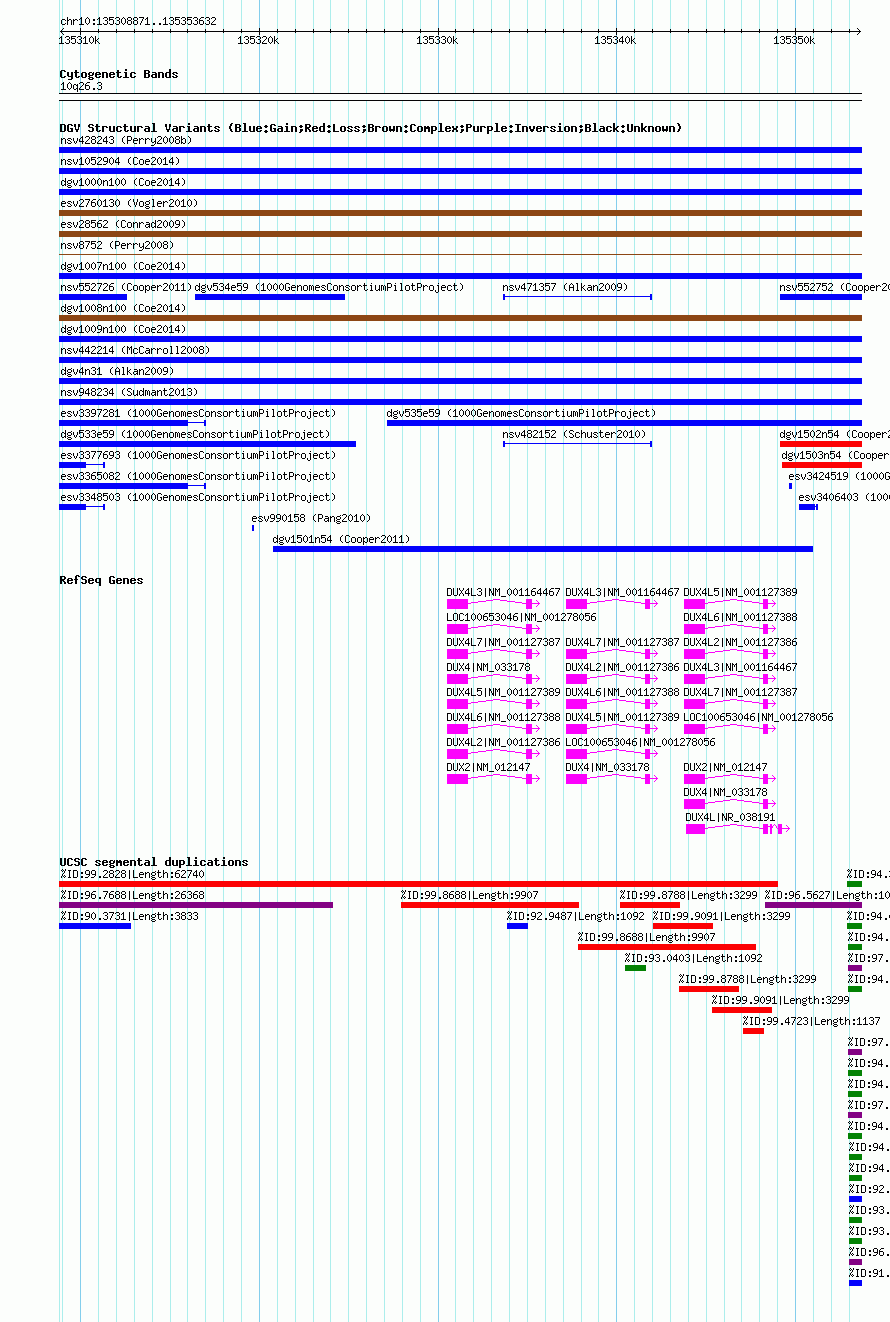Image resolution: width=890 pixels, height=1322 pixels.
Task: Select variant nsv442214 (McCarroll2008)
Action: (135, 350)
